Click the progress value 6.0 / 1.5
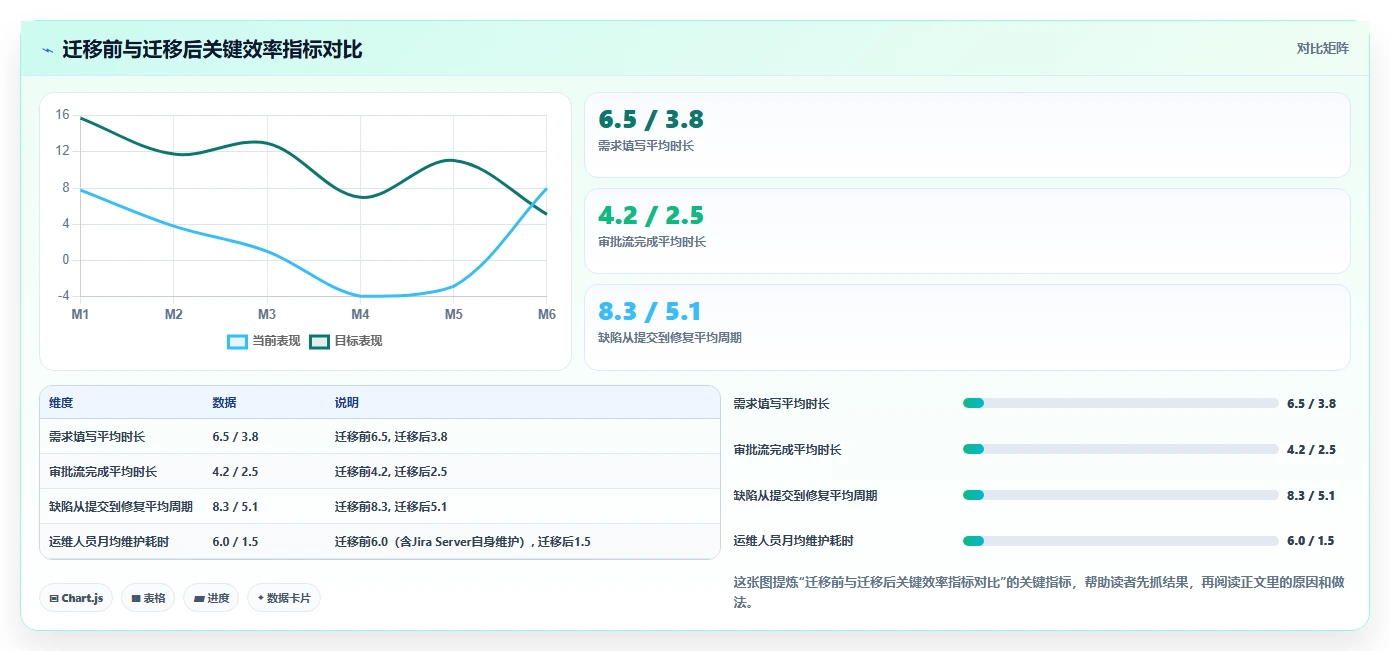1390x651 pixels. [1310, 541]
